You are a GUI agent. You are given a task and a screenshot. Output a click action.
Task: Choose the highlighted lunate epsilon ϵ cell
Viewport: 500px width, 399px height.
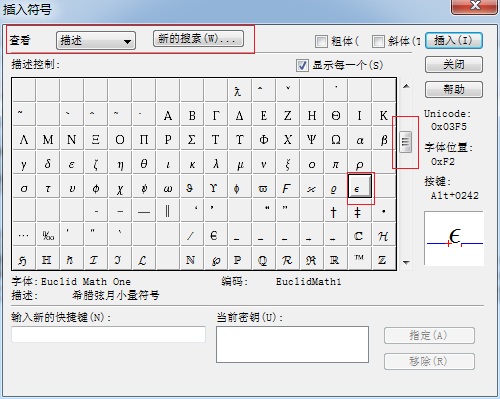(x=360, y=186)
